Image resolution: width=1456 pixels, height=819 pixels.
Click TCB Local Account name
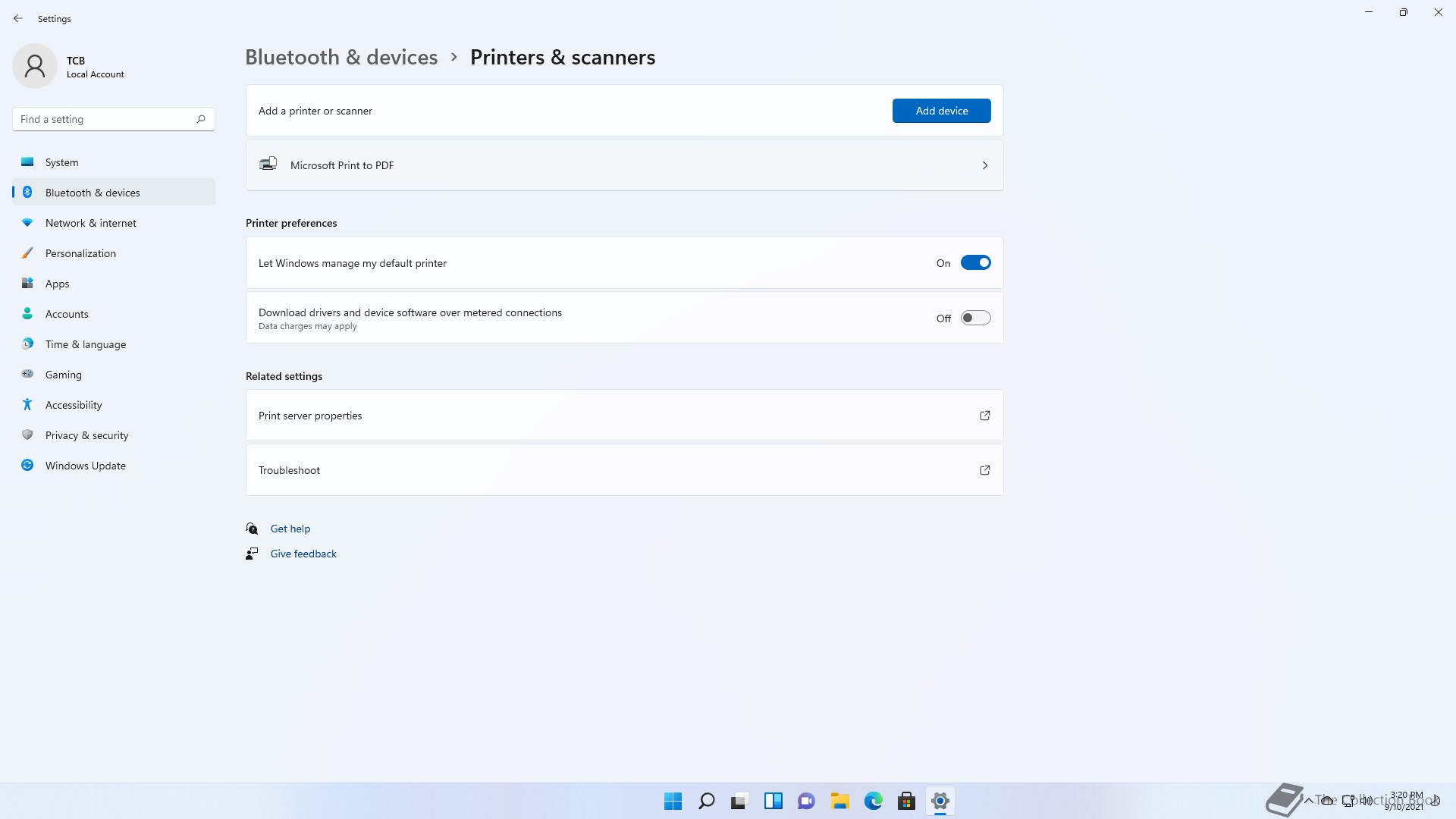(x=95, y=67)
